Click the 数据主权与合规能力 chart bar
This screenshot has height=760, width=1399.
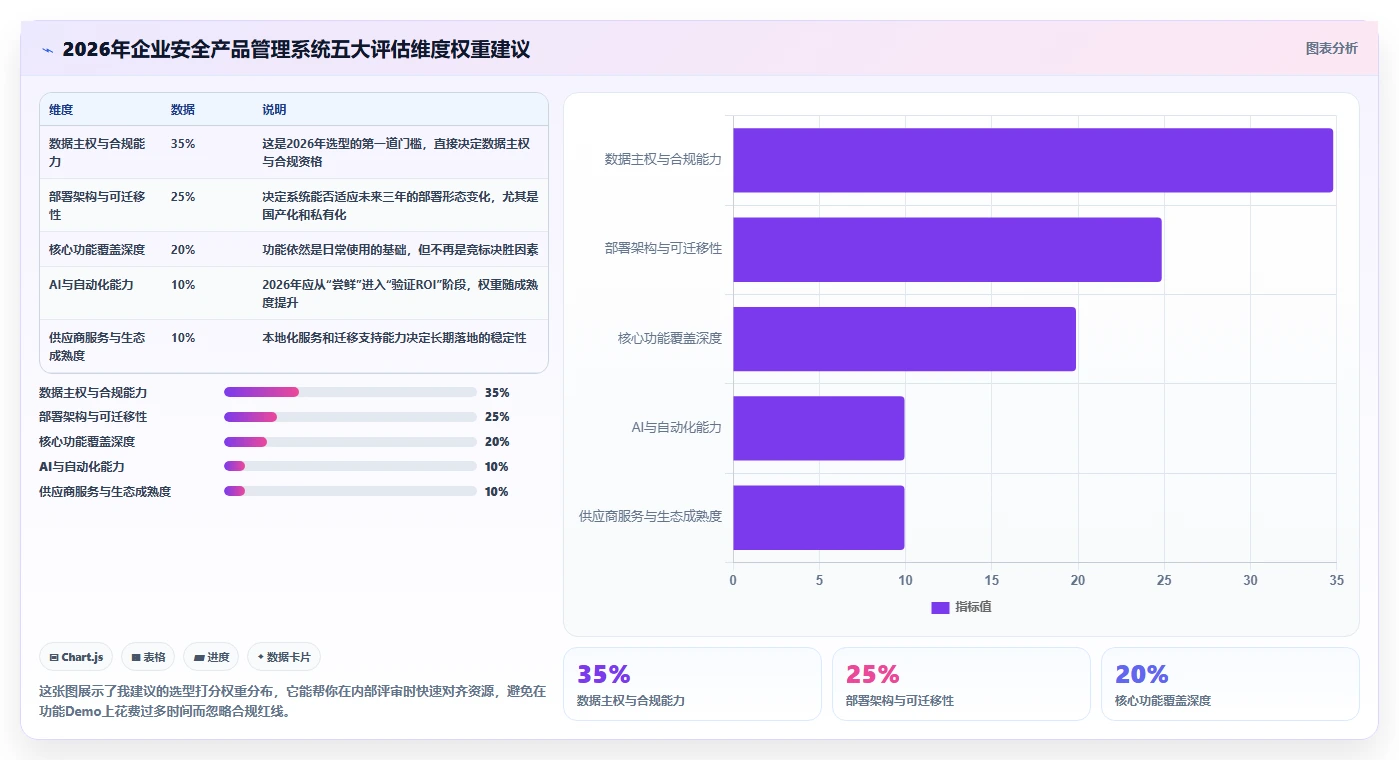(x=1033, y=160)
